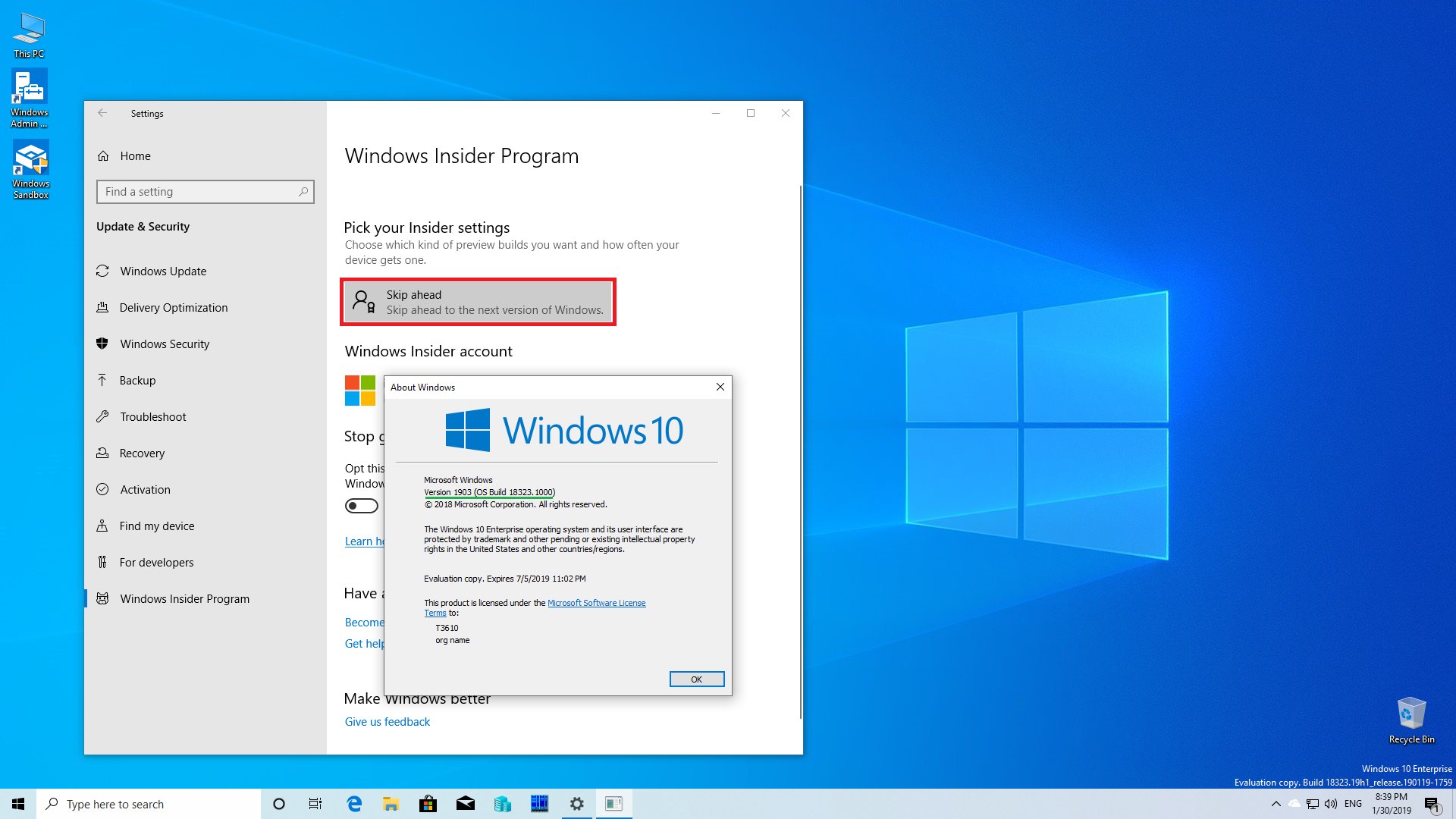The image size is (1456, 819).
Task: Click Give us feedback link
Action: [388, 722]
